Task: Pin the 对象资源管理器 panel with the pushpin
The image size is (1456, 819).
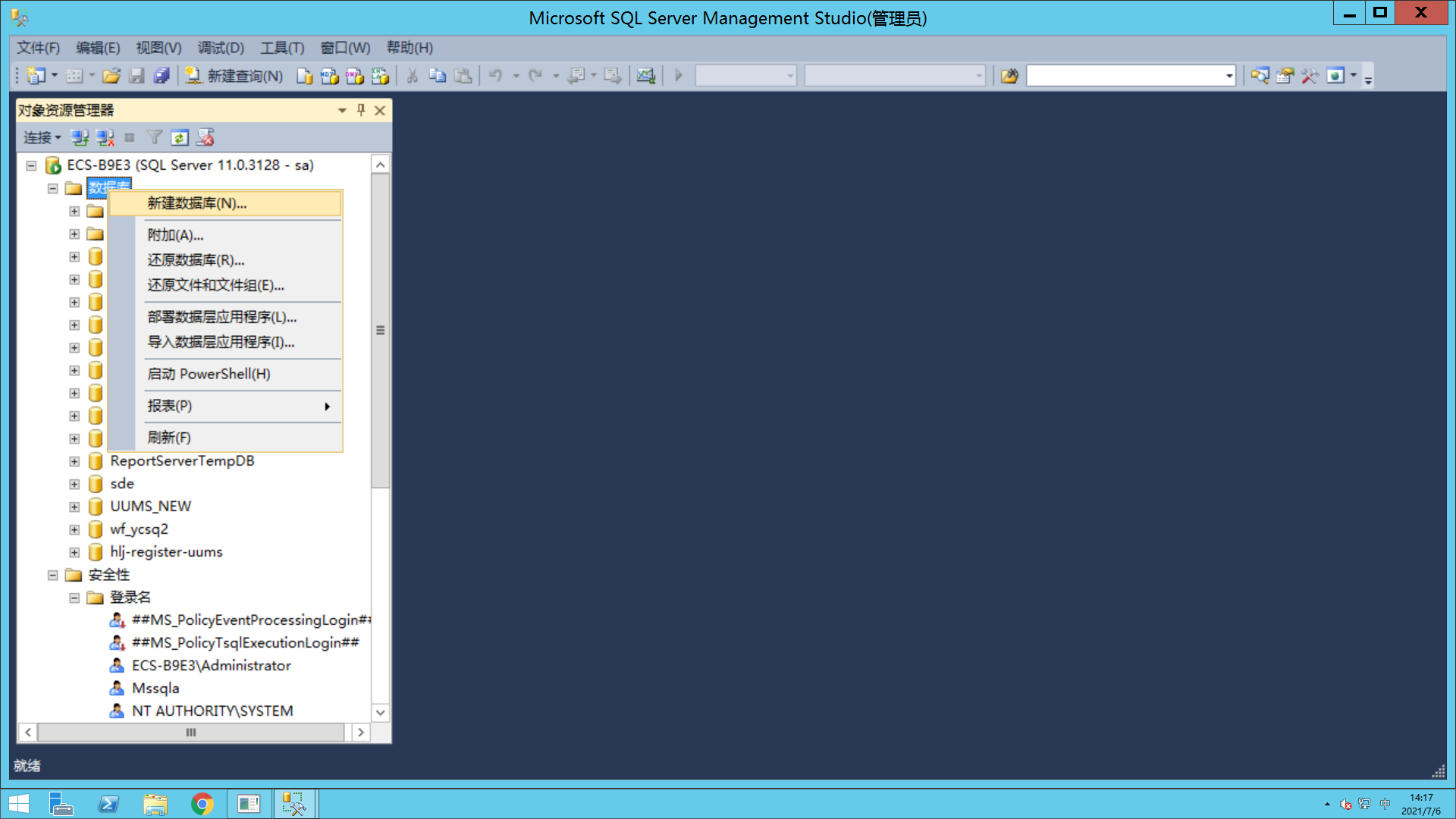Action: tap(361, 110)
